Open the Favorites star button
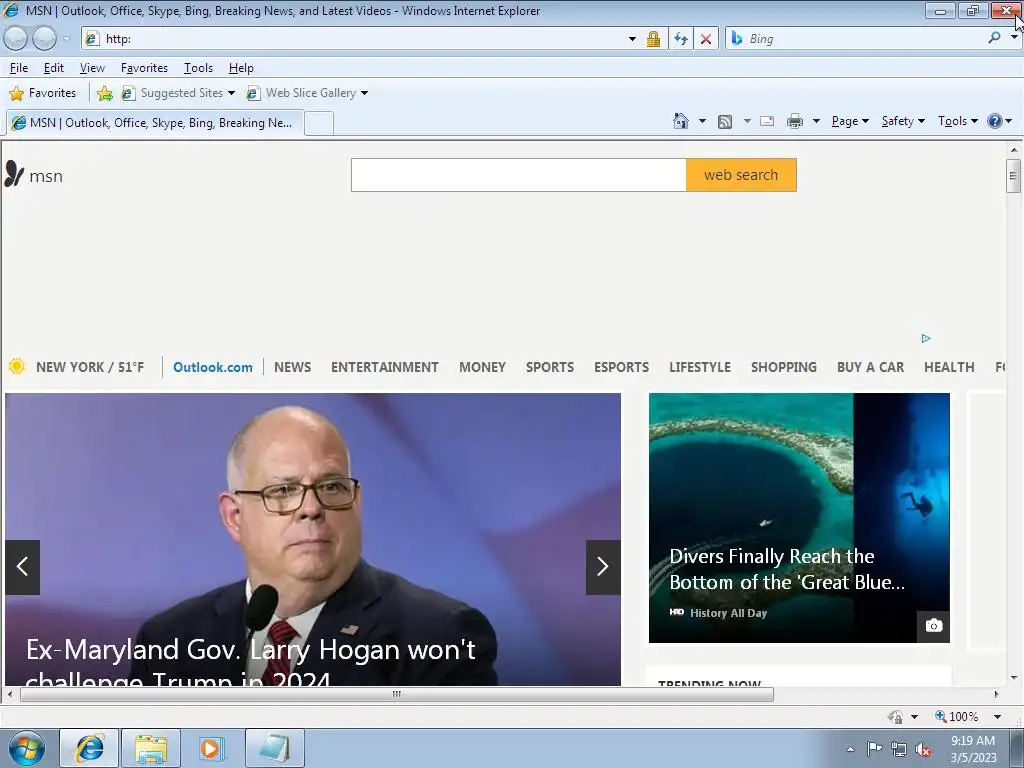This screenshot has width=1024, height=768. (43, 93)
